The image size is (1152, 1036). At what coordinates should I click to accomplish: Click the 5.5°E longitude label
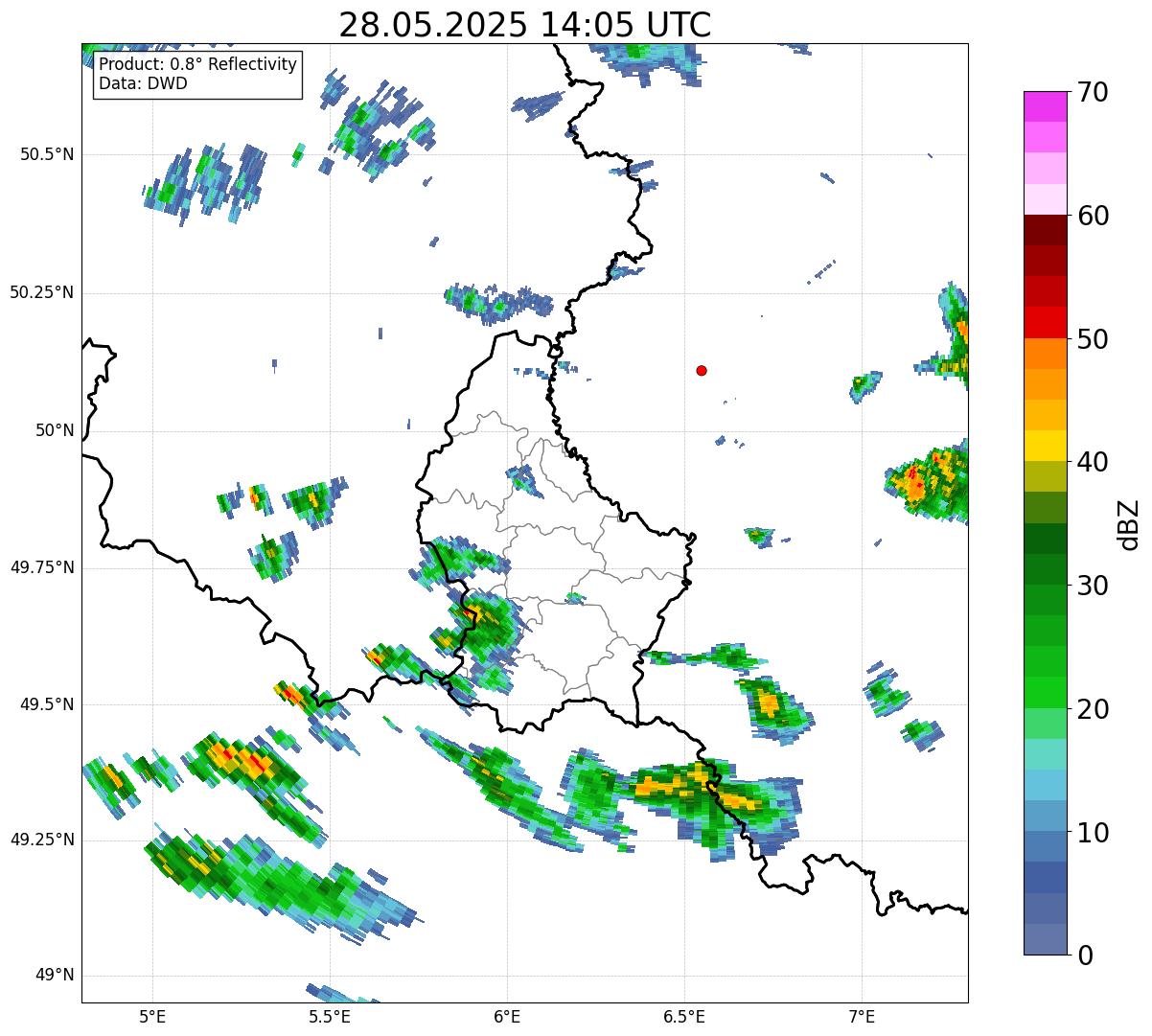330,1017
